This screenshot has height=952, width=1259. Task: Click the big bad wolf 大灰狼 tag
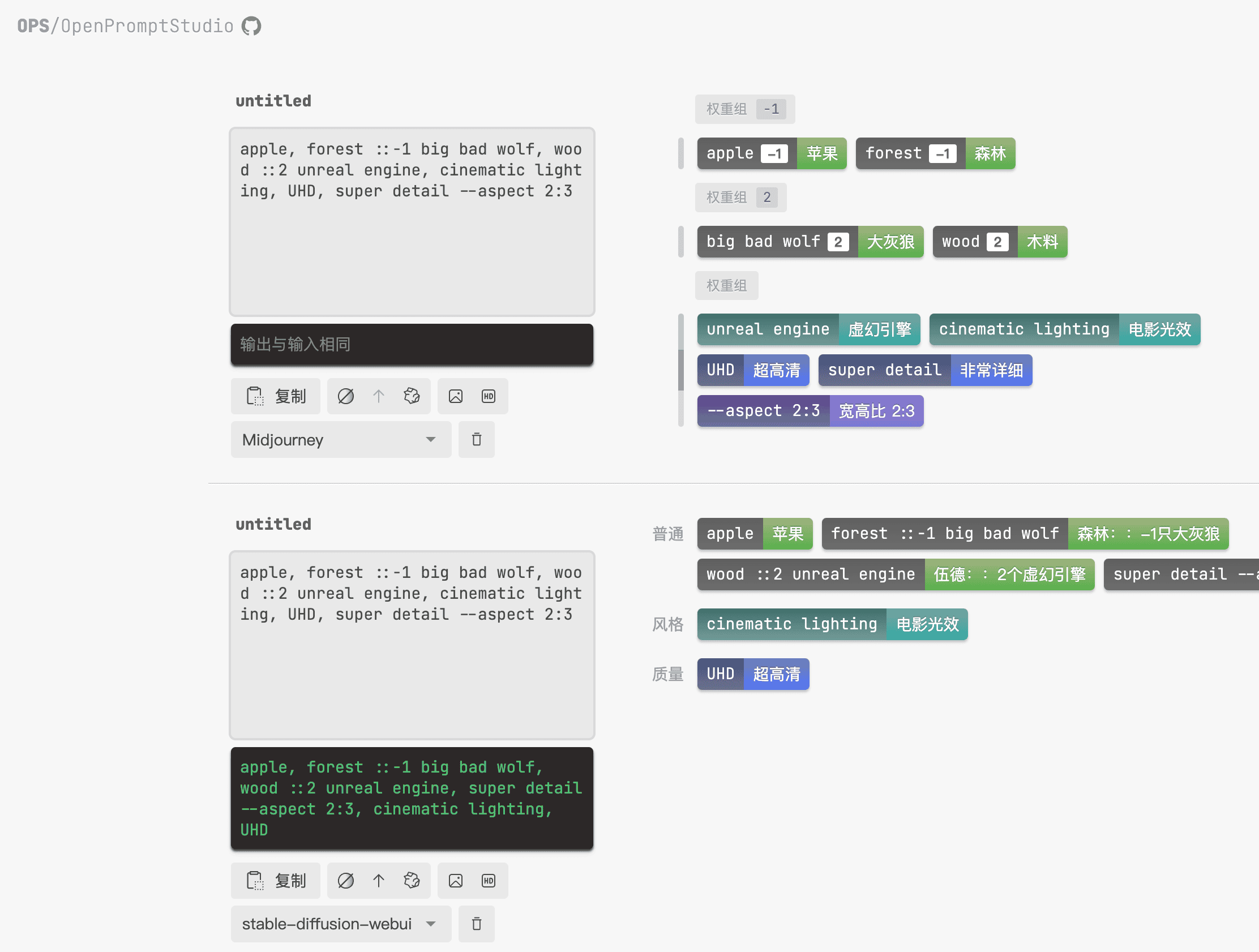pos(811,242)
